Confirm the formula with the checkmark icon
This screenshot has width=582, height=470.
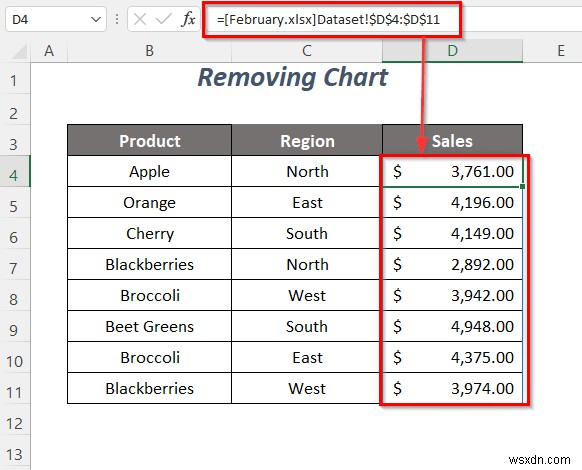point(164,19)
